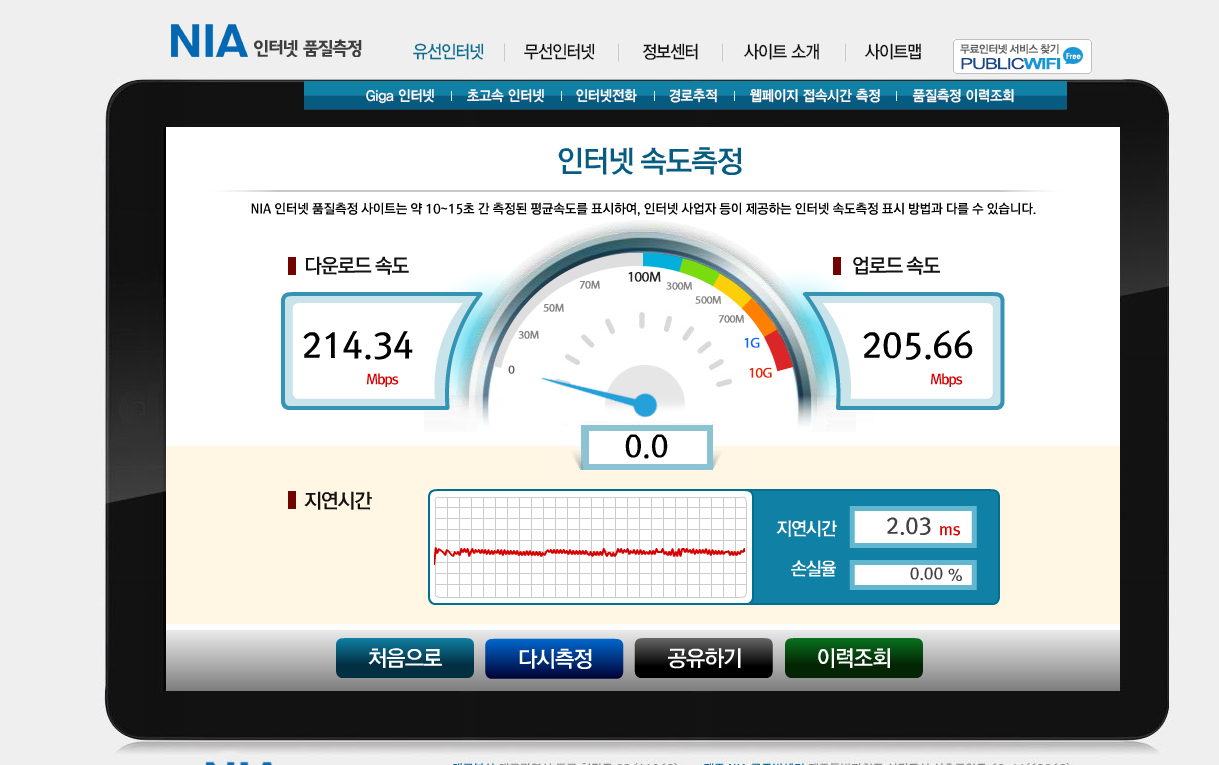This screenshot has height=765, width=1219.
Task: Open the 사이트 소개 menu
Action: point(779,51)
